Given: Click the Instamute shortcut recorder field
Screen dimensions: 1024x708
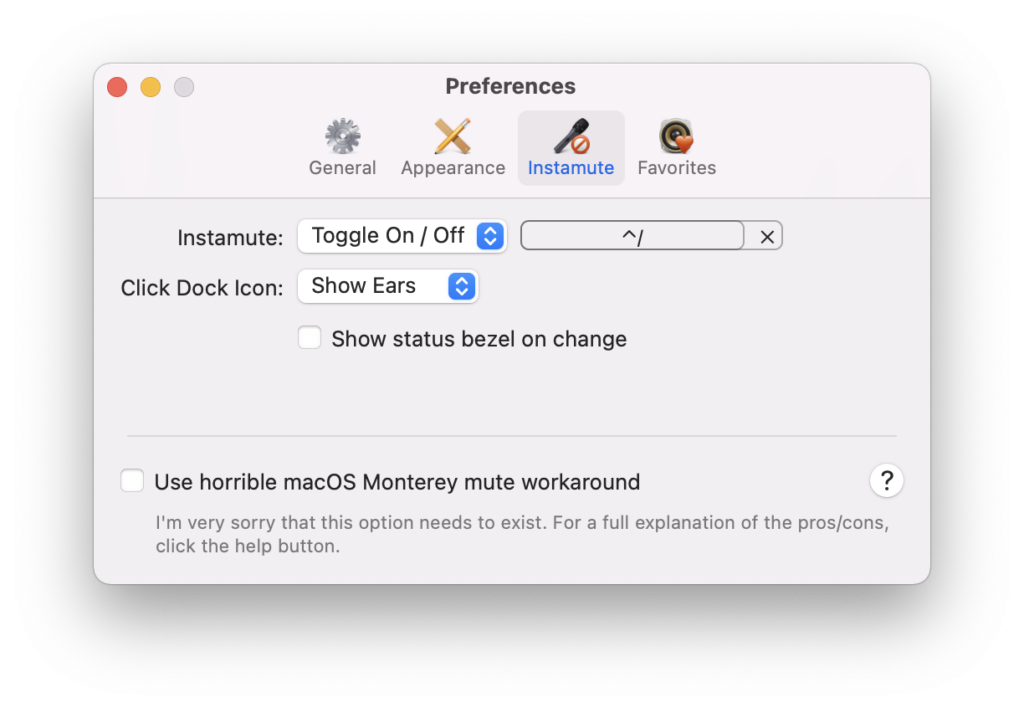Looking at the screenshot, I should click(632, 236).
